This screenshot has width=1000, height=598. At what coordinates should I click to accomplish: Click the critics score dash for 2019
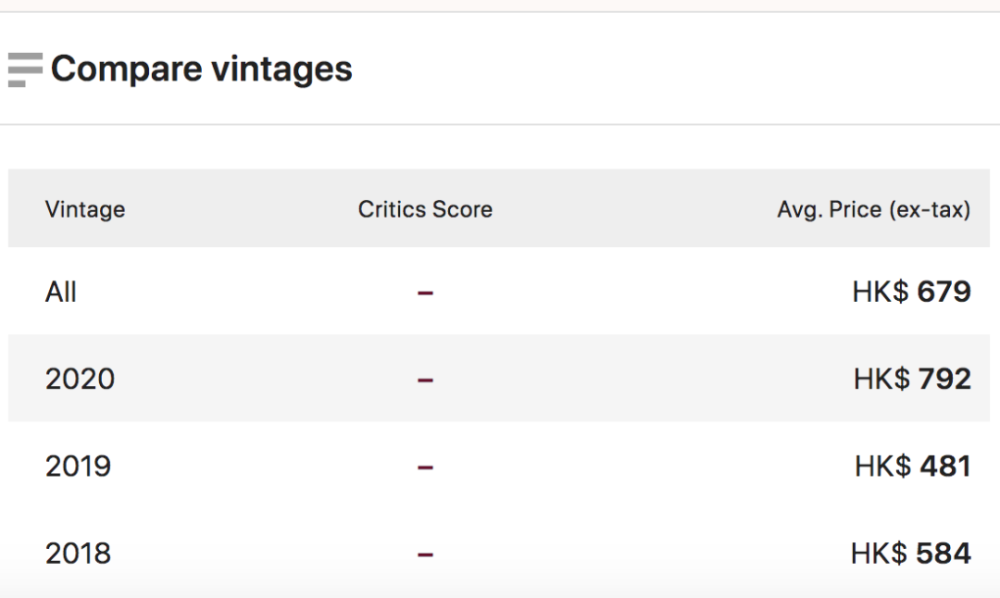[425, 467]
